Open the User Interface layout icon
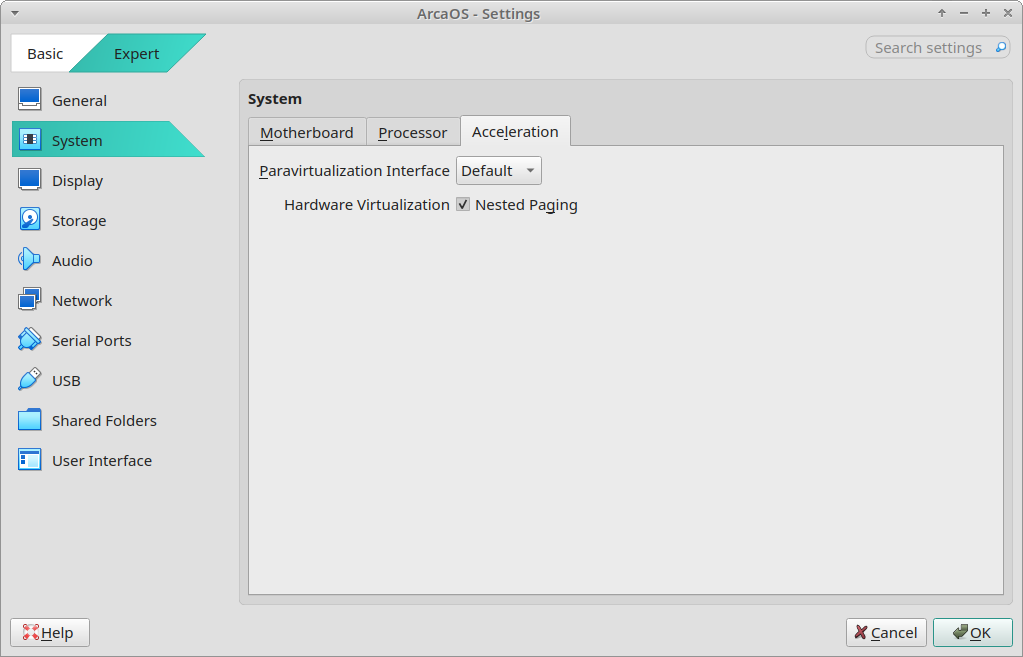 click(29, 460)
